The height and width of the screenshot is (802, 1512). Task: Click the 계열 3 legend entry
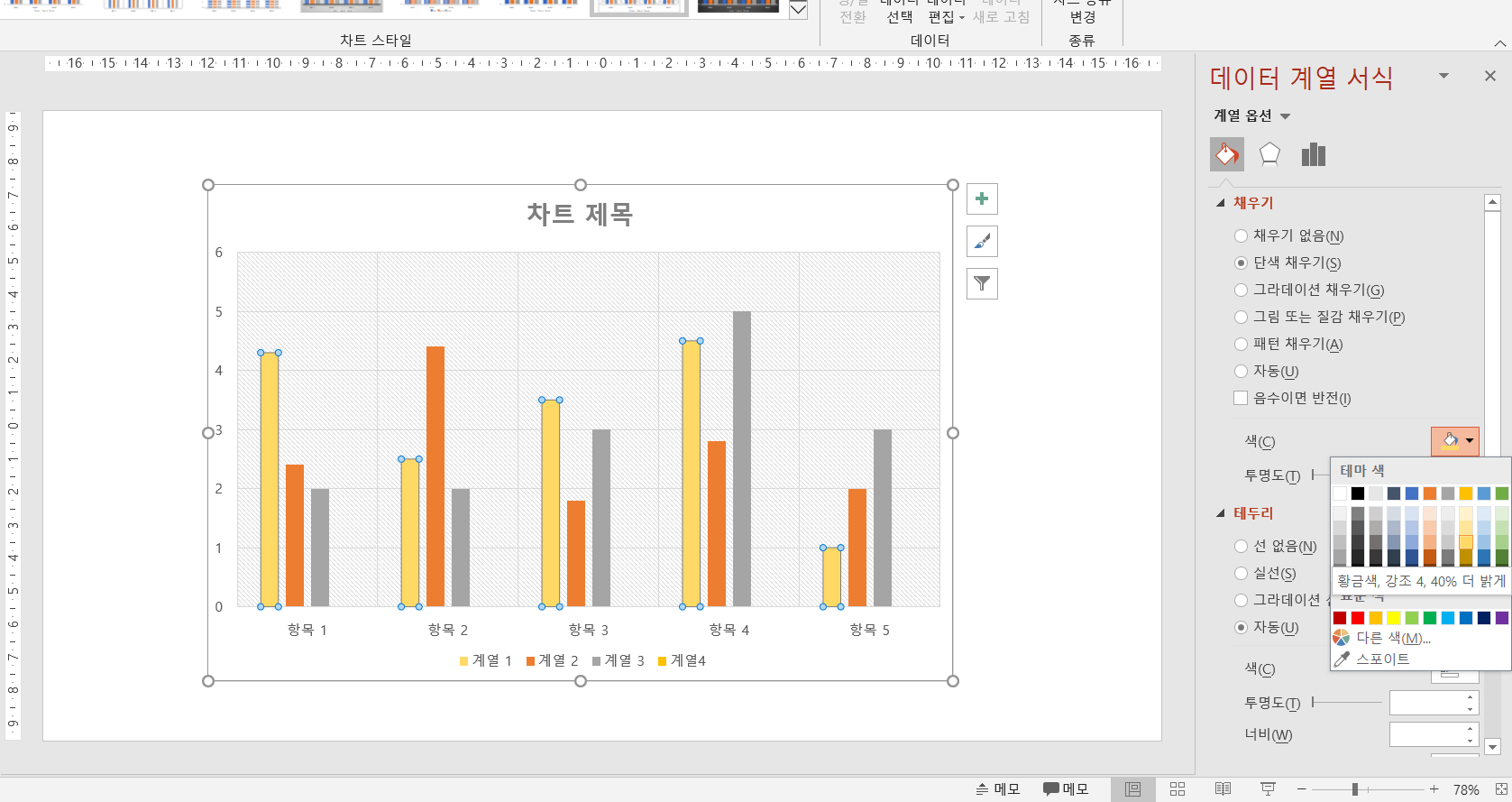tap(618, 660)
